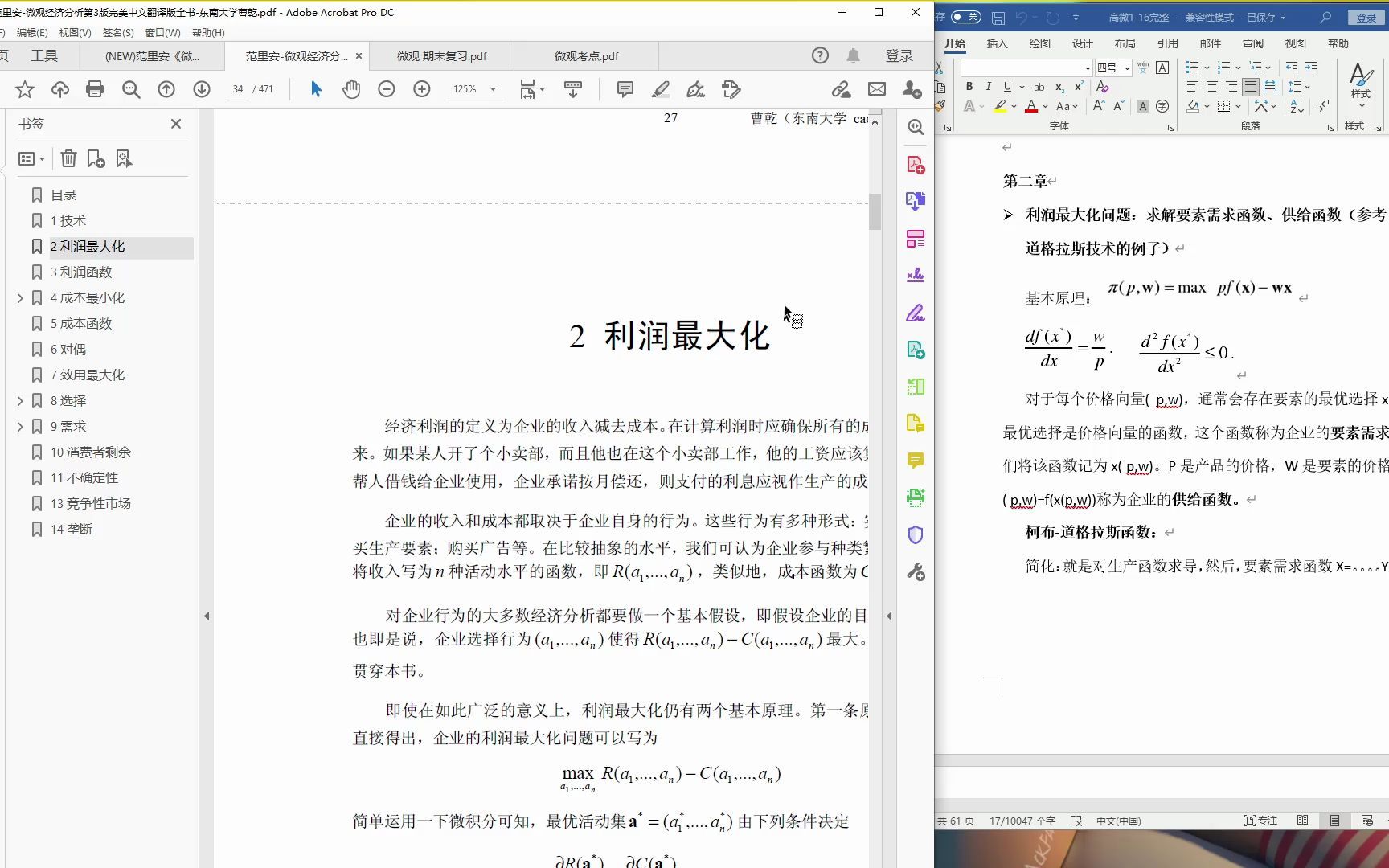The height and width of the screenshot is (868, 1389).
Task: Open Acrobat help question mark
Action: pyautogui.click(x=820, y=55)
